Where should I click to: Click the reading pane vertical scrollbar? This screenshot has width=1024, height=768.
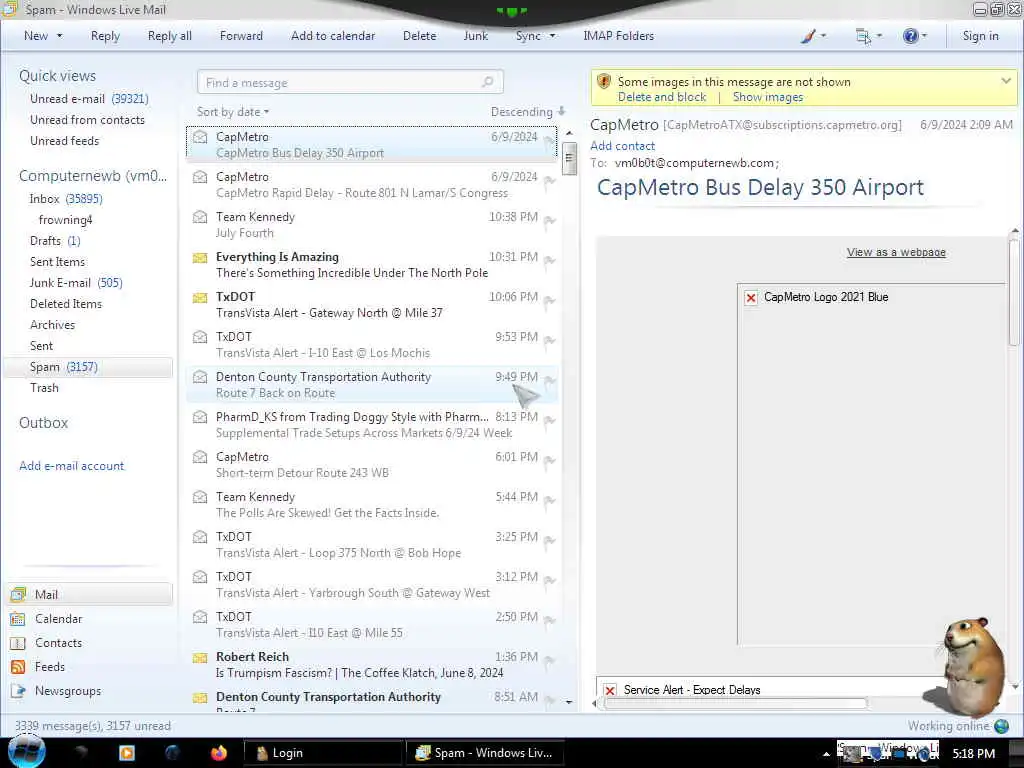[1015, 291]
